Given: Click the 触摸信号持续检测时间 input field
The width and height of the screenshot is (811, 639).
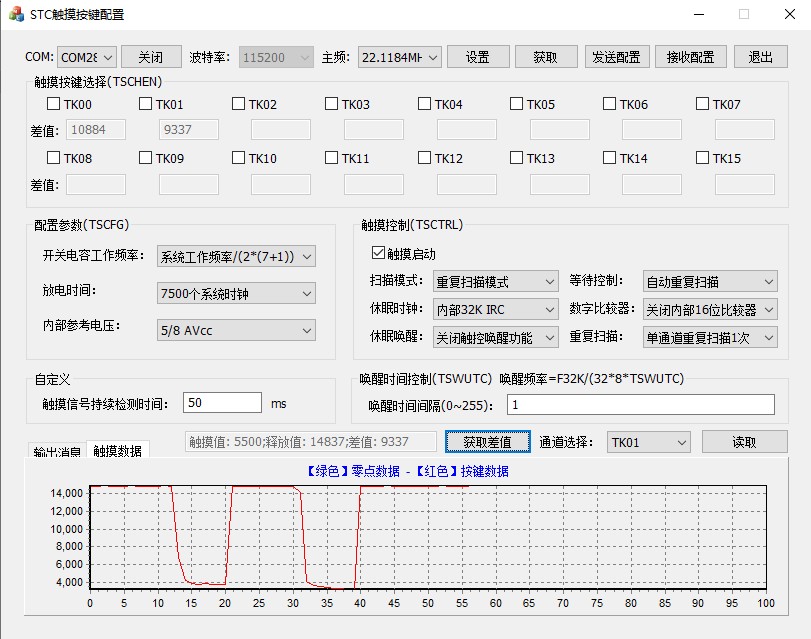Looking at the screenshot, I should 222,403.
